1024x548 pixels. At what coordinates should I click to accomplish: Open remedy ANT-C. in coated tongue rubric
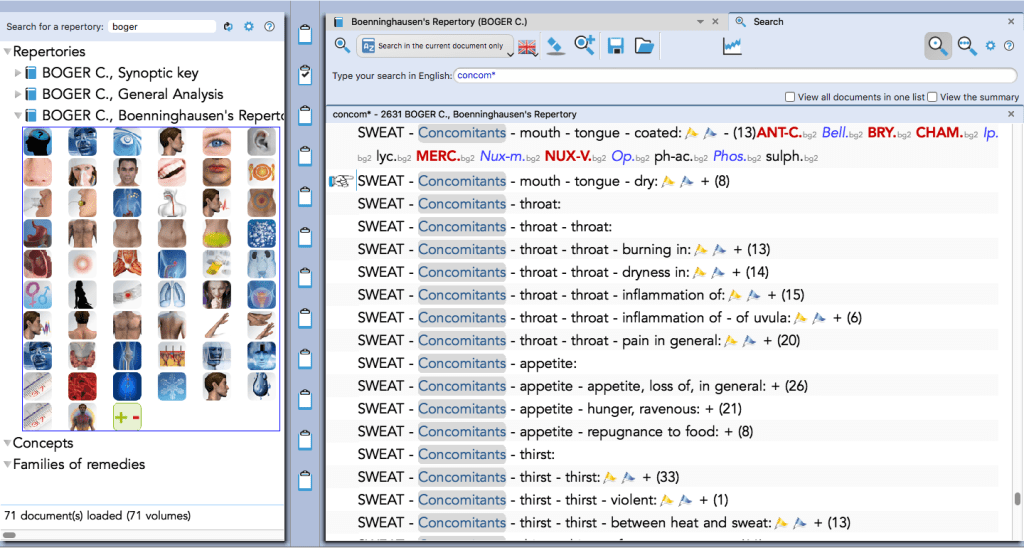click(x=778, y=133)
